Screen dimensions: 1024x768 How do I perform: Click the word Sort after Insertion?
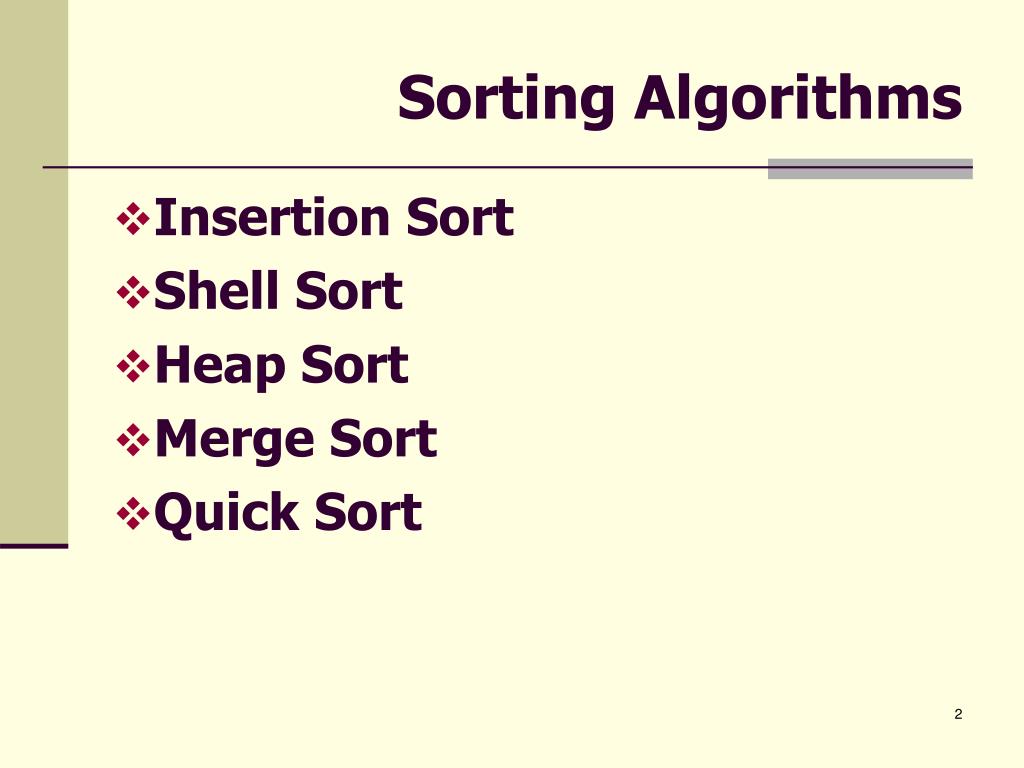[460, 217]
